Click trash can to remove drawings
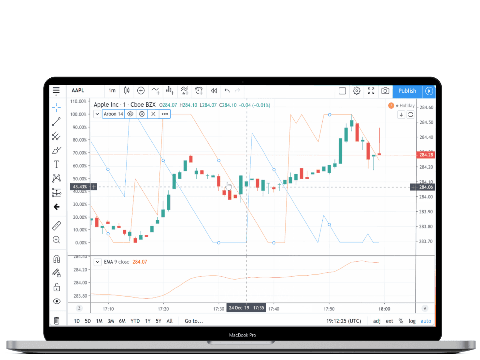 pos(56,321)
